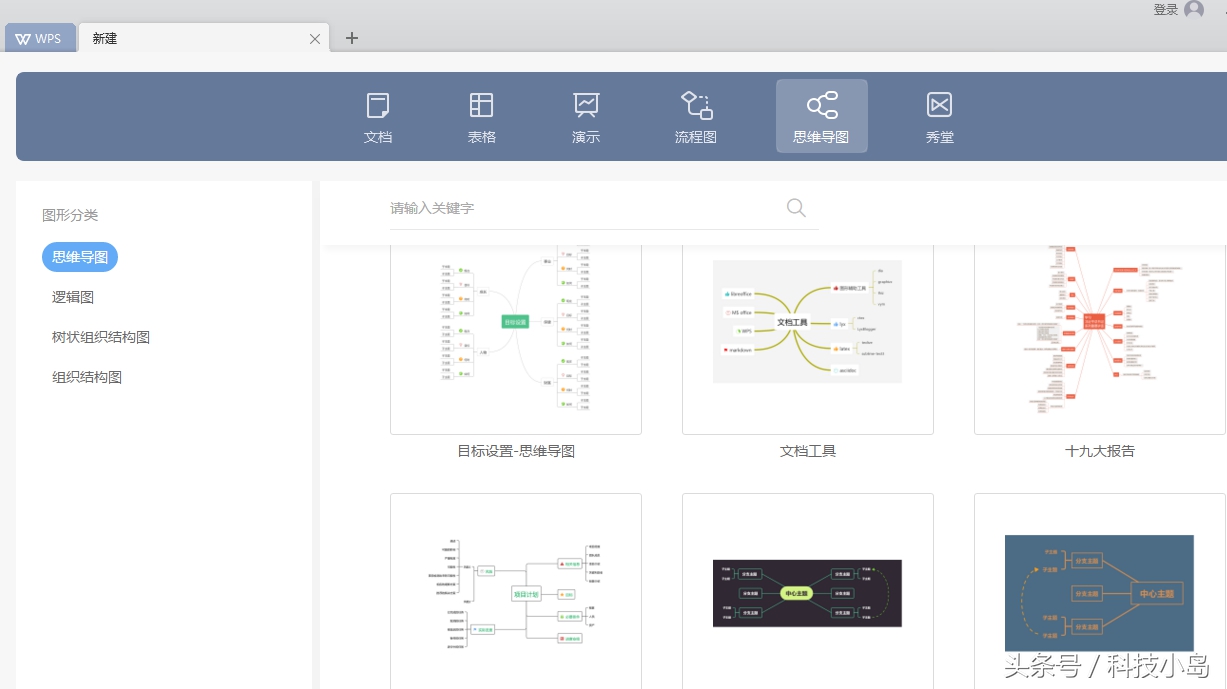Select the 树状组织结构图 category

(x=100, y=337)
